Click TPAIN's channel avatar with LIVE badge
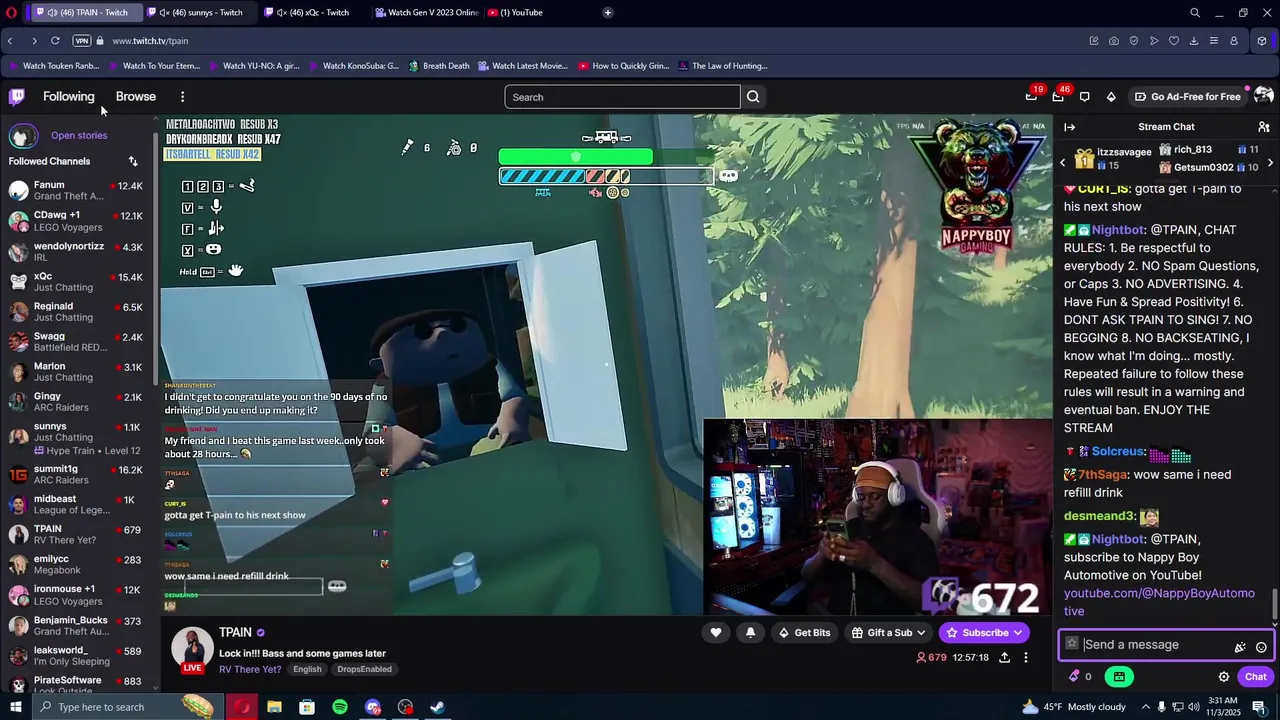1280x720 pixels. (192, 648)
